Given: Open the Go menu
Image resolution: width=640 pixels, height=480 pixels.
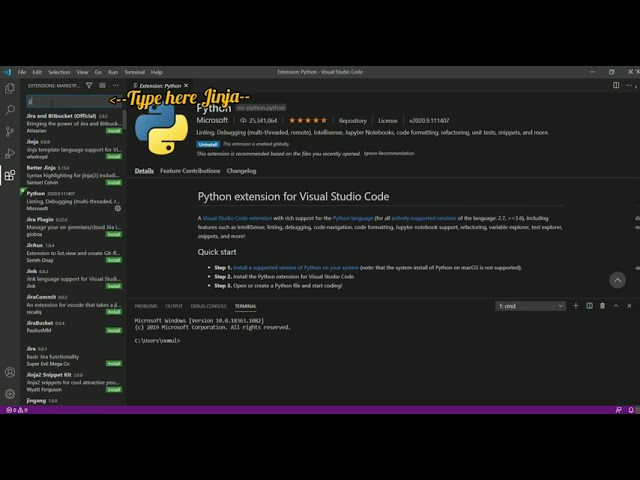Looking at the screenshot, I should pyautogui.click(x=98, y=72).
